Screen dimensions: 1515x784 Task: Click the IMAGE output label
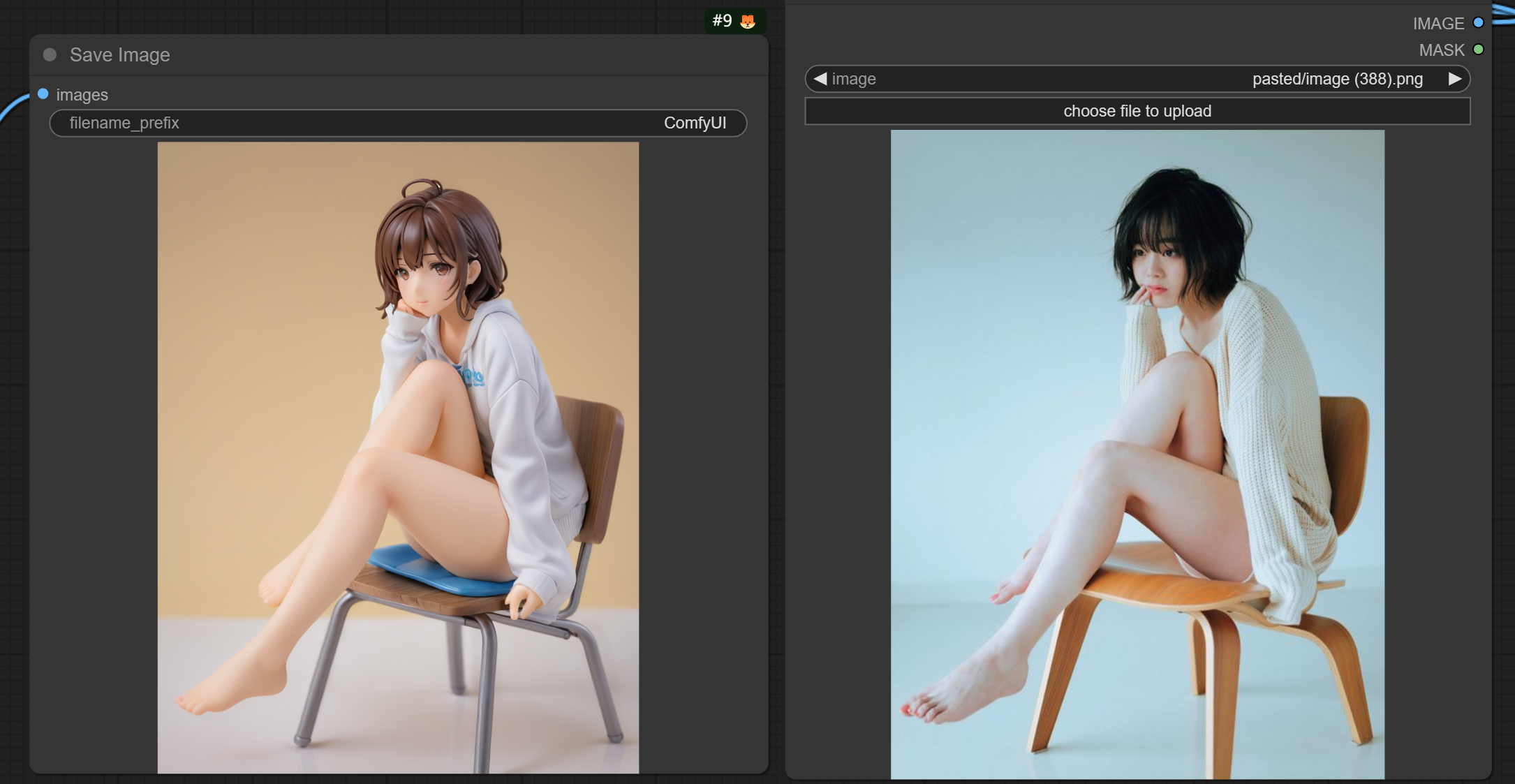tap(1438, 24)
